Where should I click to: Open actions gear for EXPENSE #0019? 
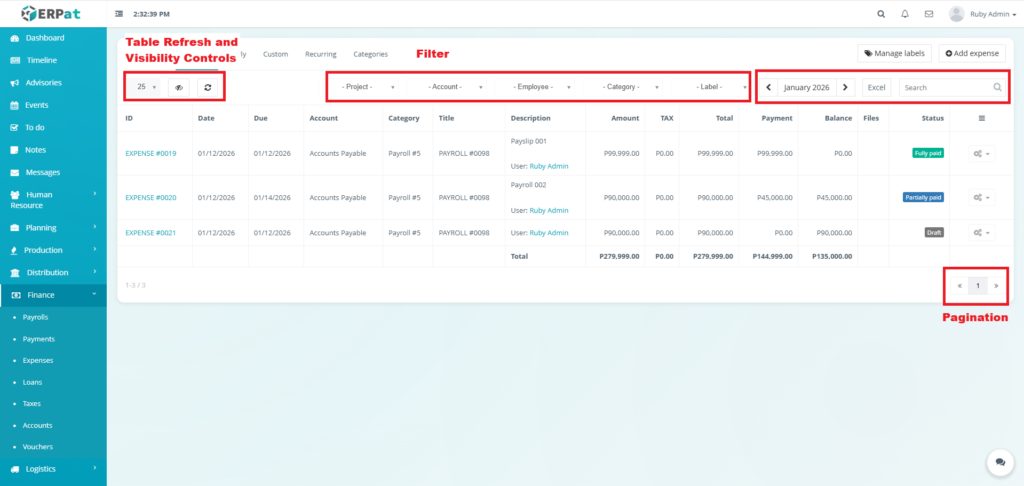981,154
